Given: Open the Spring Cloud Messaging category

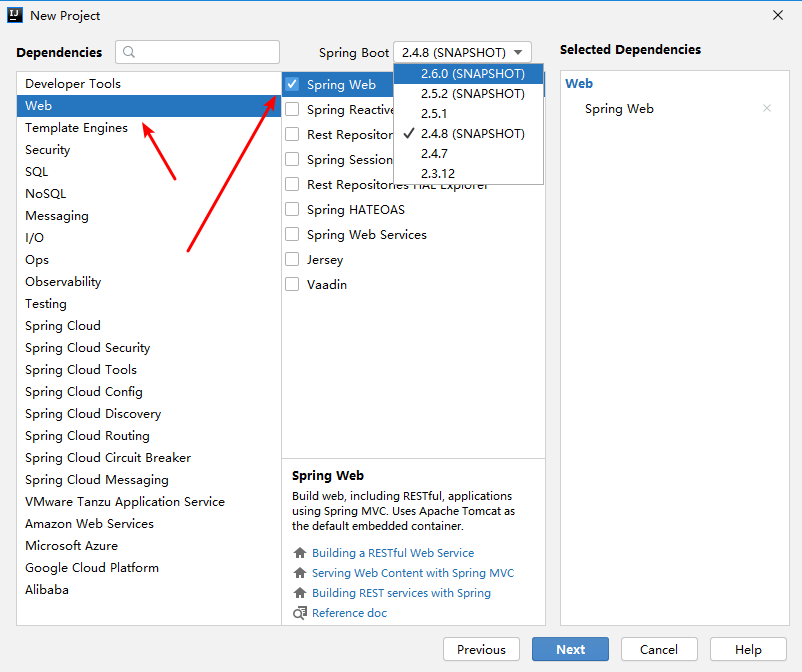Looking at the screenshot, I should click(x=149, y=479).
